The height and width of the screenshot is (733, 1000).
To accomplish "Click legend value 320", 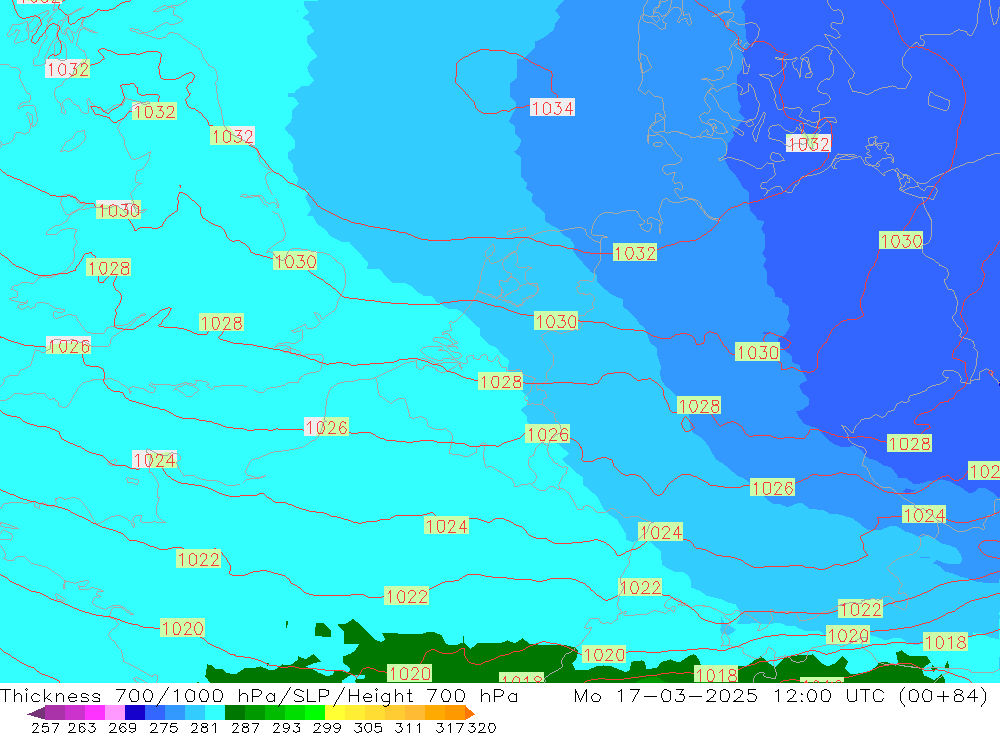I will pos(482,727).
